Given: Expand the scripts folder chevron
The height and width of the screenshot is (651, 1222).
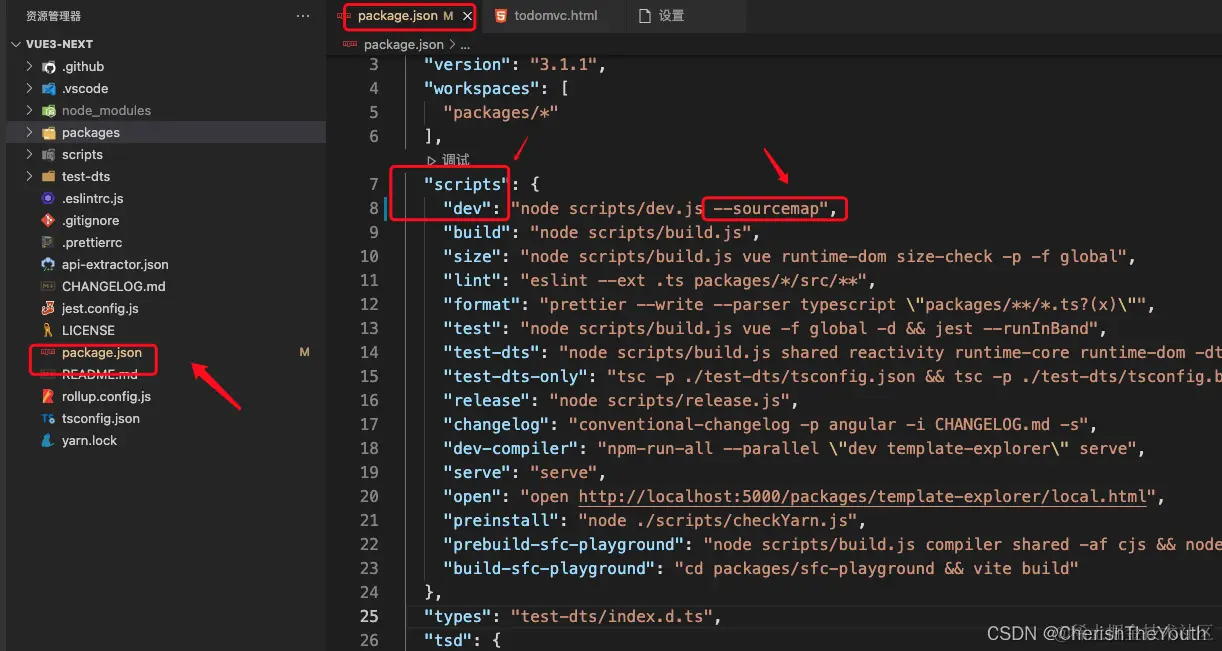Looking at the screenshot, I should click(29, 155).
